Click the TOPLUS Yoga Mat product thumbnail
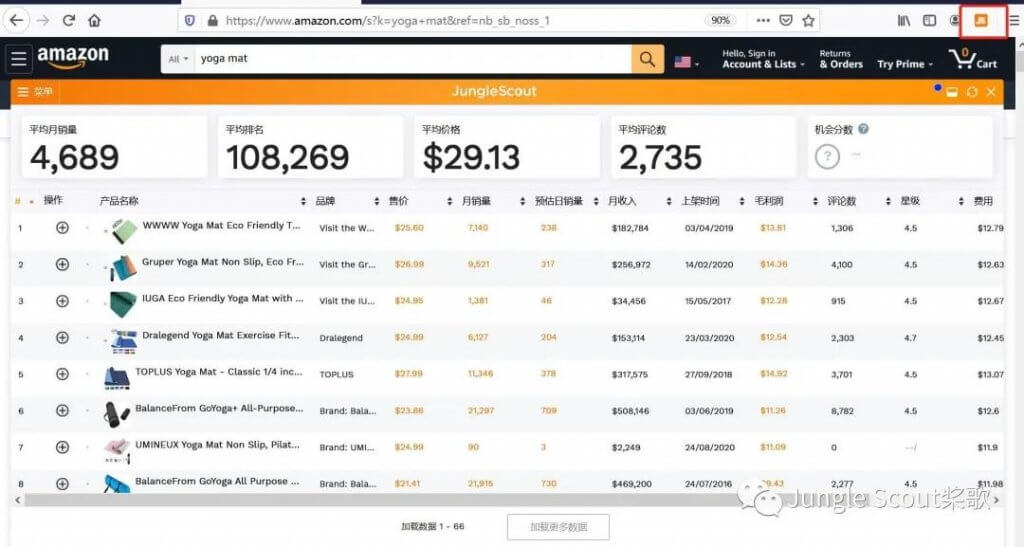This screenshot has width=1024, height=547. click(118, 377)
